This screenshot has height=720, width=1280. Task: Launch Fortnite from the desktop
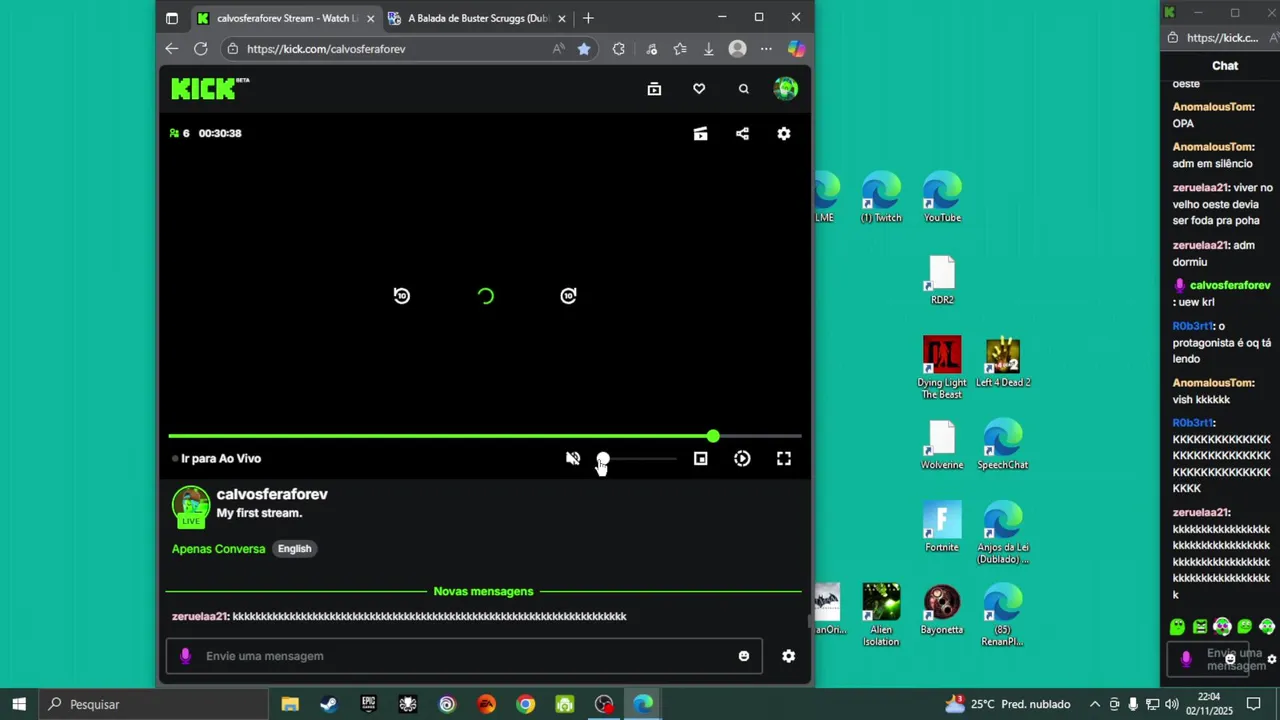point(942,527)
